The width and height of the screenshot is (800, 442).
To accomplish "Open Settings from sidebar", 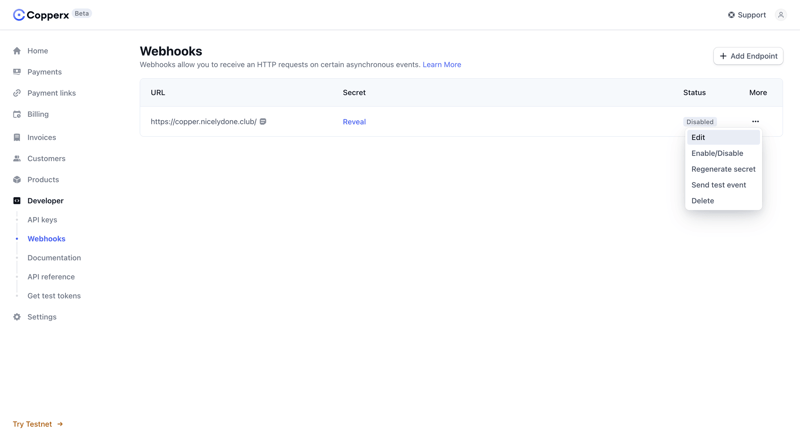I will 42,317.
